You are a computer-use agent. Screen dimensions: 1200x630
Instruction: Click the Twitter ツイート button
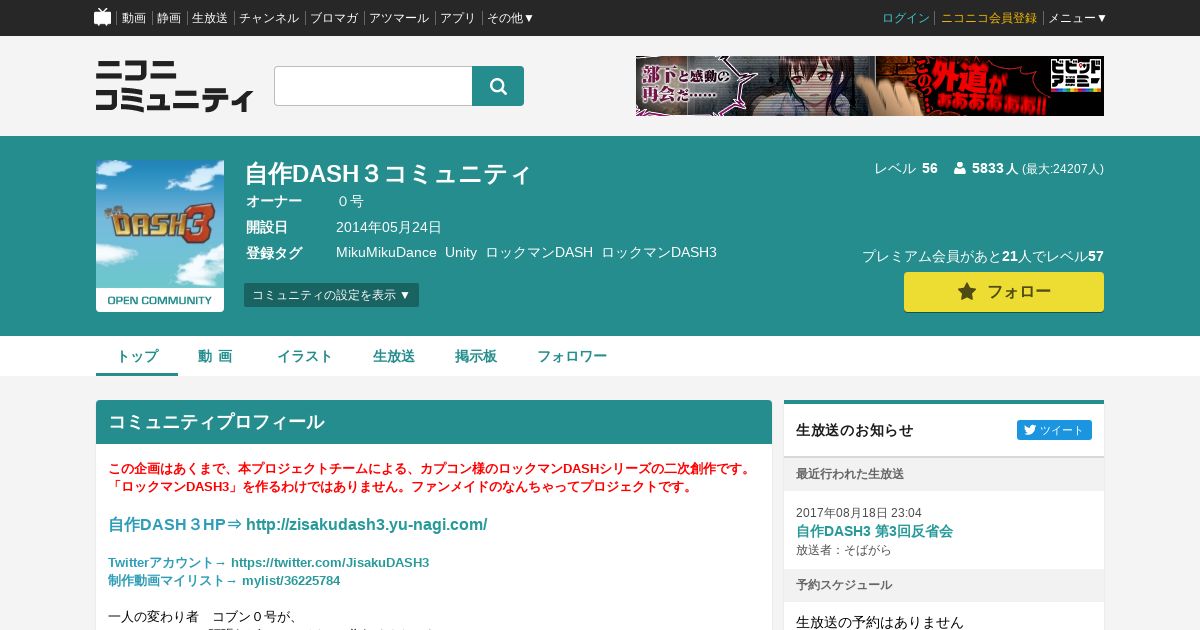click(x=1054, y=430)
